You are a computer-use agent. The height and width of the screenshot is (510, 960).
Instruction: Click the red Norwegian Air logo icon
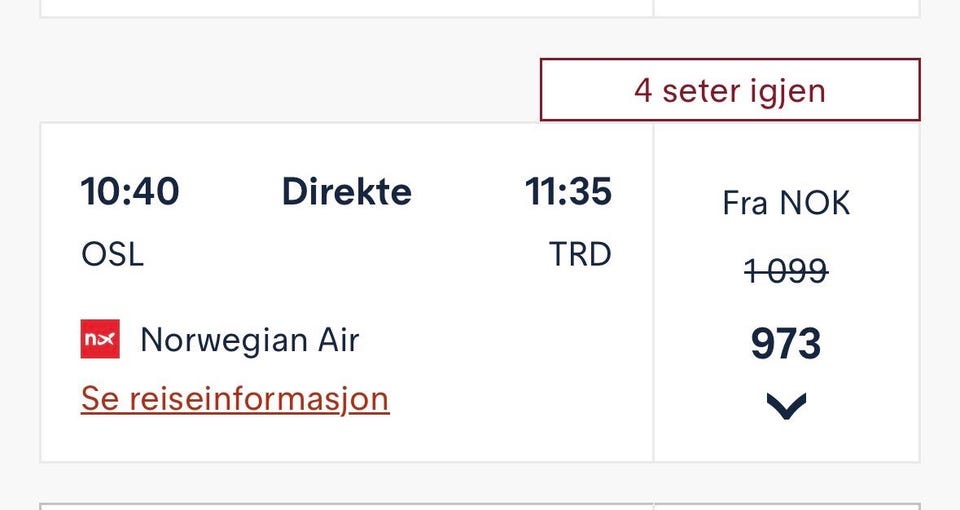pyautogui.click(x=100, y=339)
